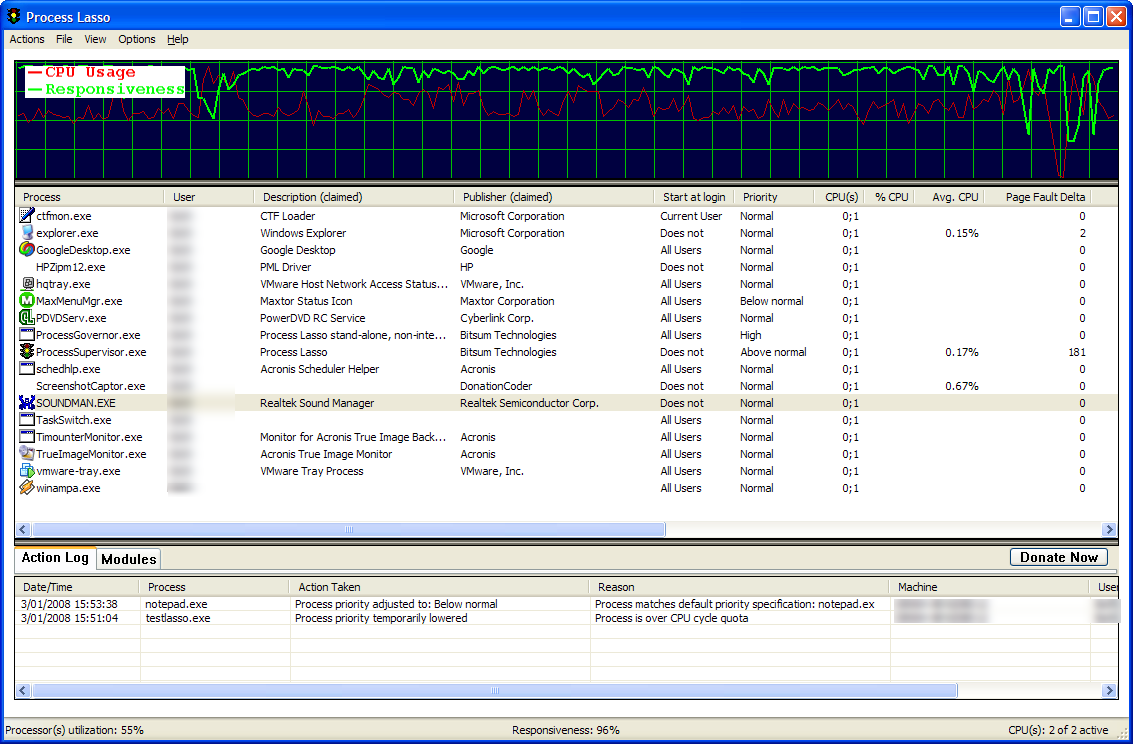The image size is (1133, 744).
Task: Switch to the Modules tab
Action: 129,559
